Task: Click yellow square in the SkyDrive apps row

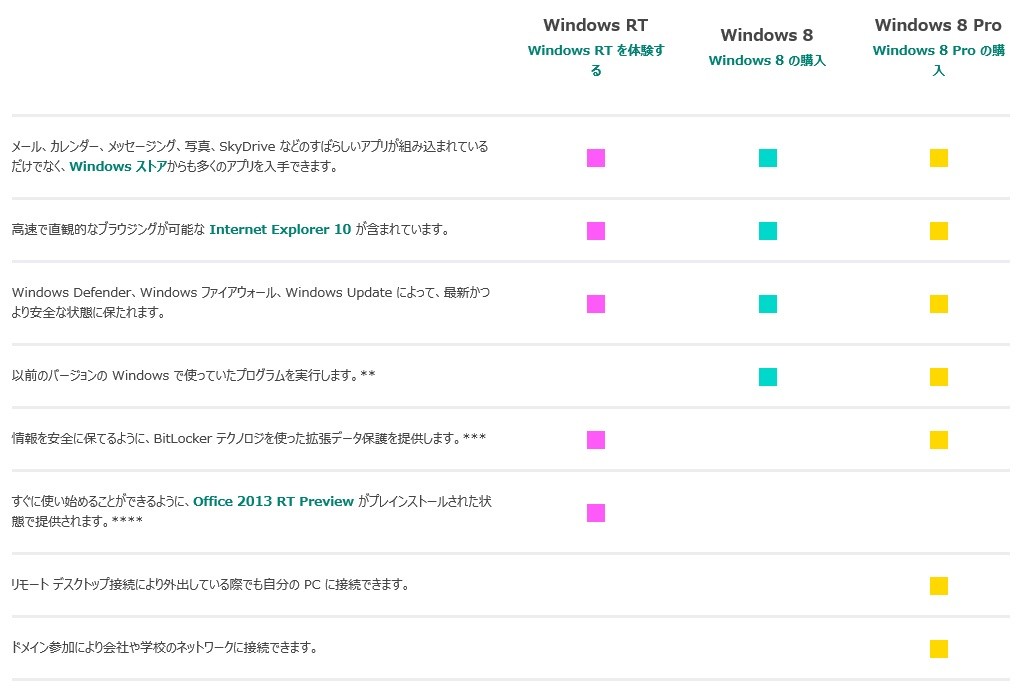Action: [939, 158]
